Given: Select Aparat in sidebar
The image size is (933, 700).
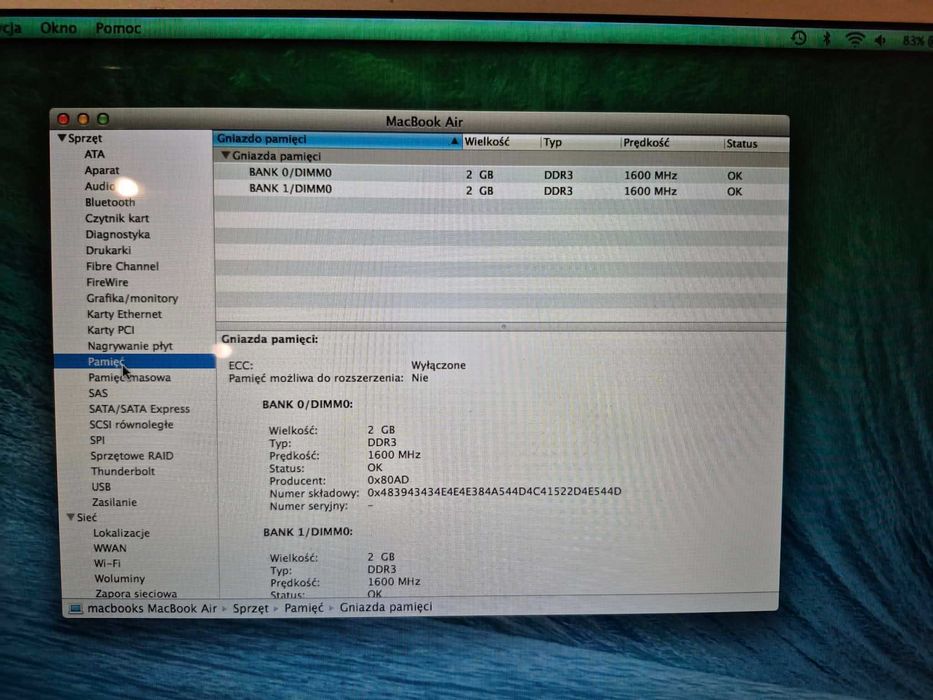Looking at the screenshot, I should (102, 170).
